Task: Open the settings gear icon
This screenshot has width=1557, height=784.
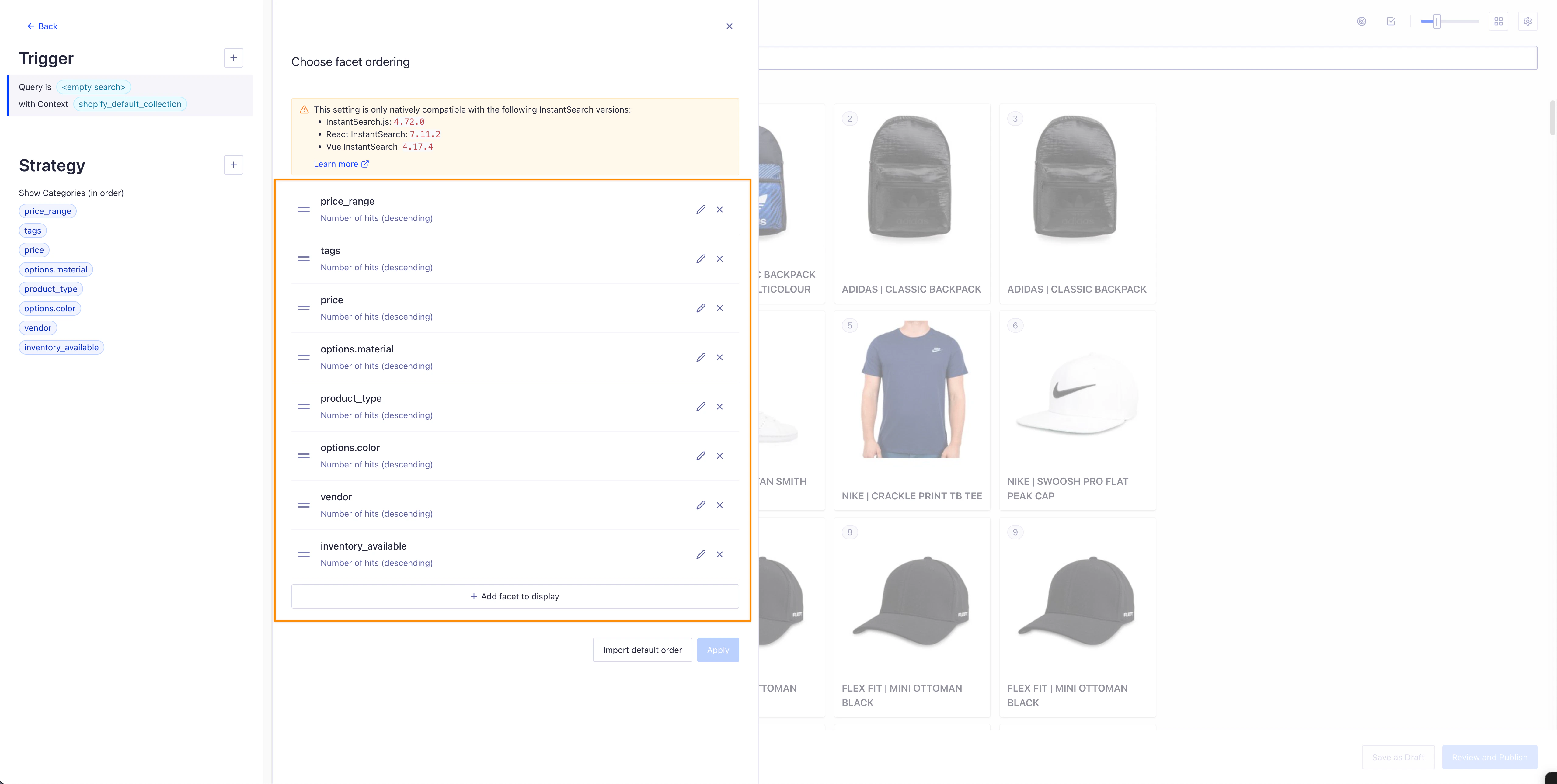Action: pos(1527,21)
